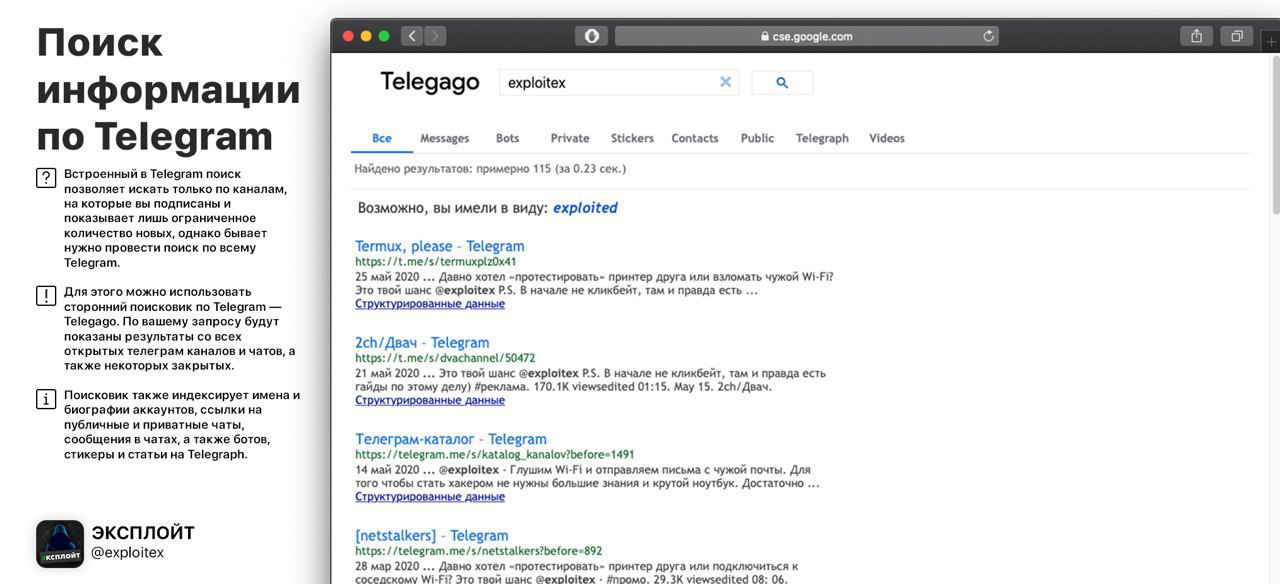Click the Telegago logo

430,83
